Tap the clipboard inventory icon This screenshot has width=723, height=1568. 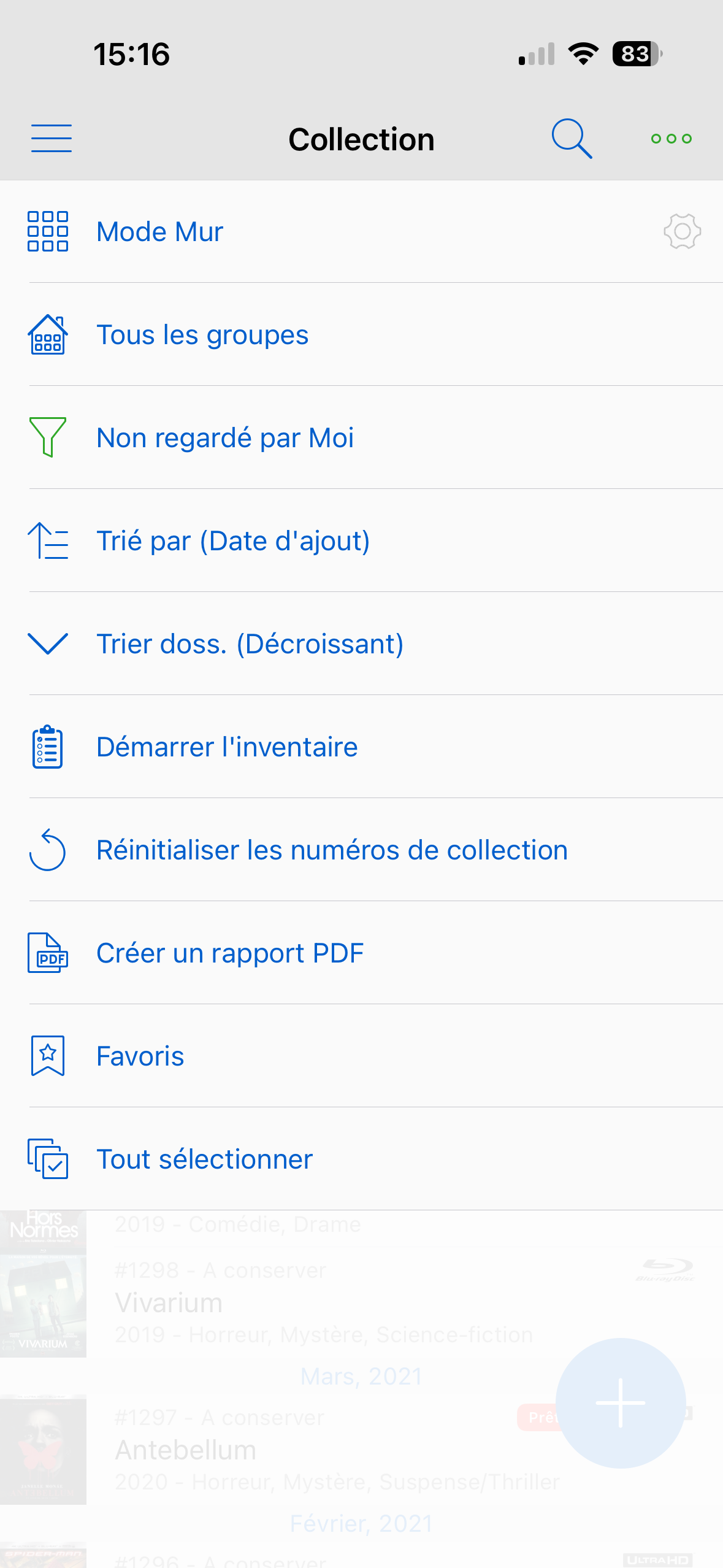pos(48,747)
